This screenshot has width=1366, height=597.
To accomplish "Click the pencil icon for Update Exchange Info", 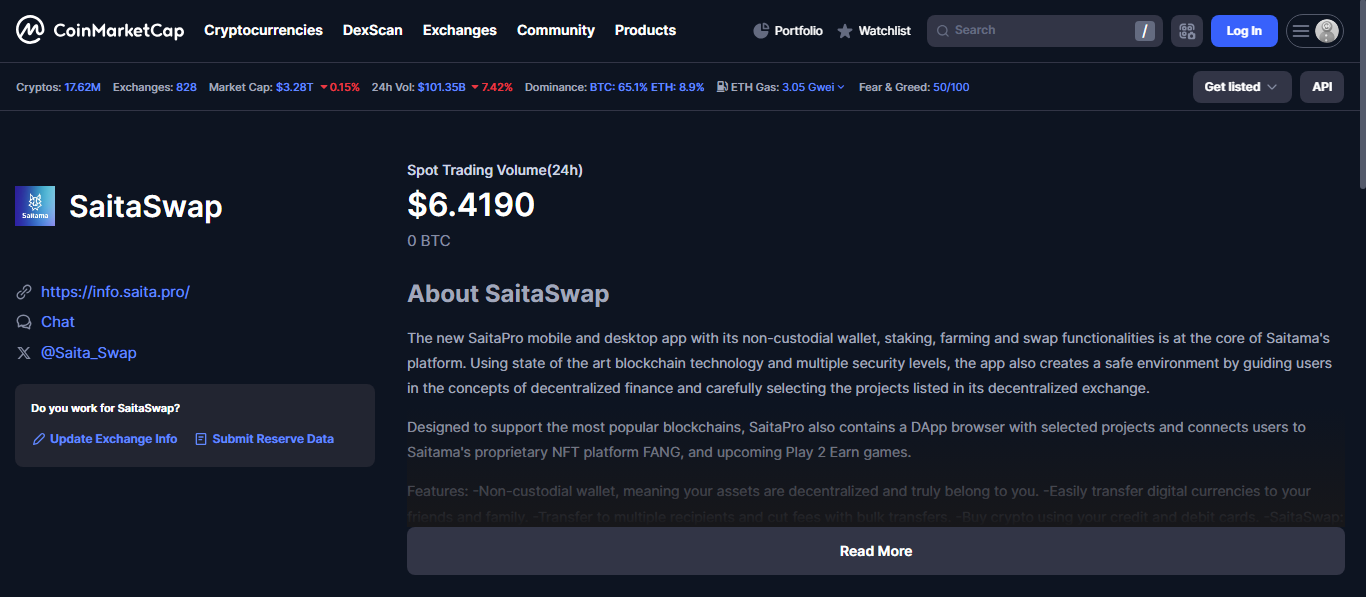I will coord(39,439).
